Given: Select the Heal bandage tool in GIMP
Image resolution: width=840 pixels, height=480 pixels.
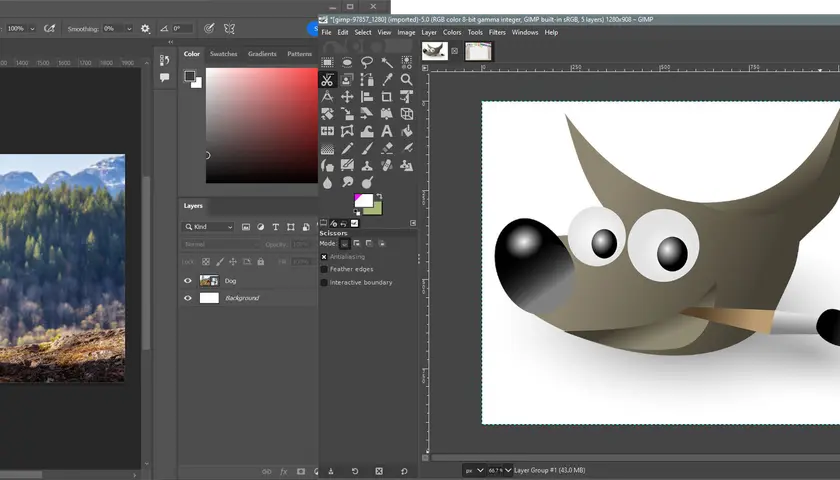Looking at the screenshot, I should [387, 166].
